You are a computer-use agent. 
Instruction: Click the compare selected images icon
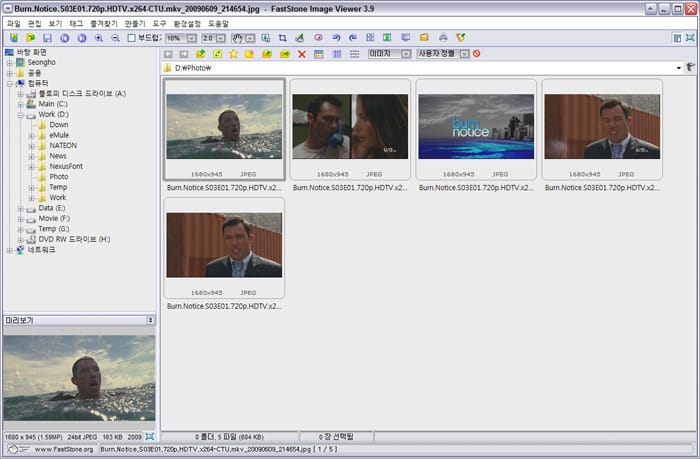click(x=370, y=38)
